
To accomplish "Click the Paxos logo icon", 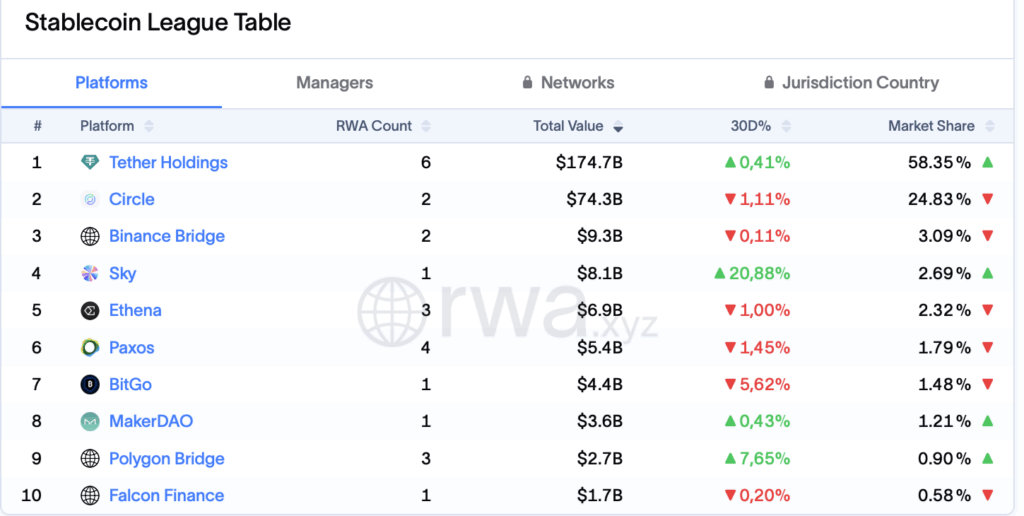I will 90,347.
